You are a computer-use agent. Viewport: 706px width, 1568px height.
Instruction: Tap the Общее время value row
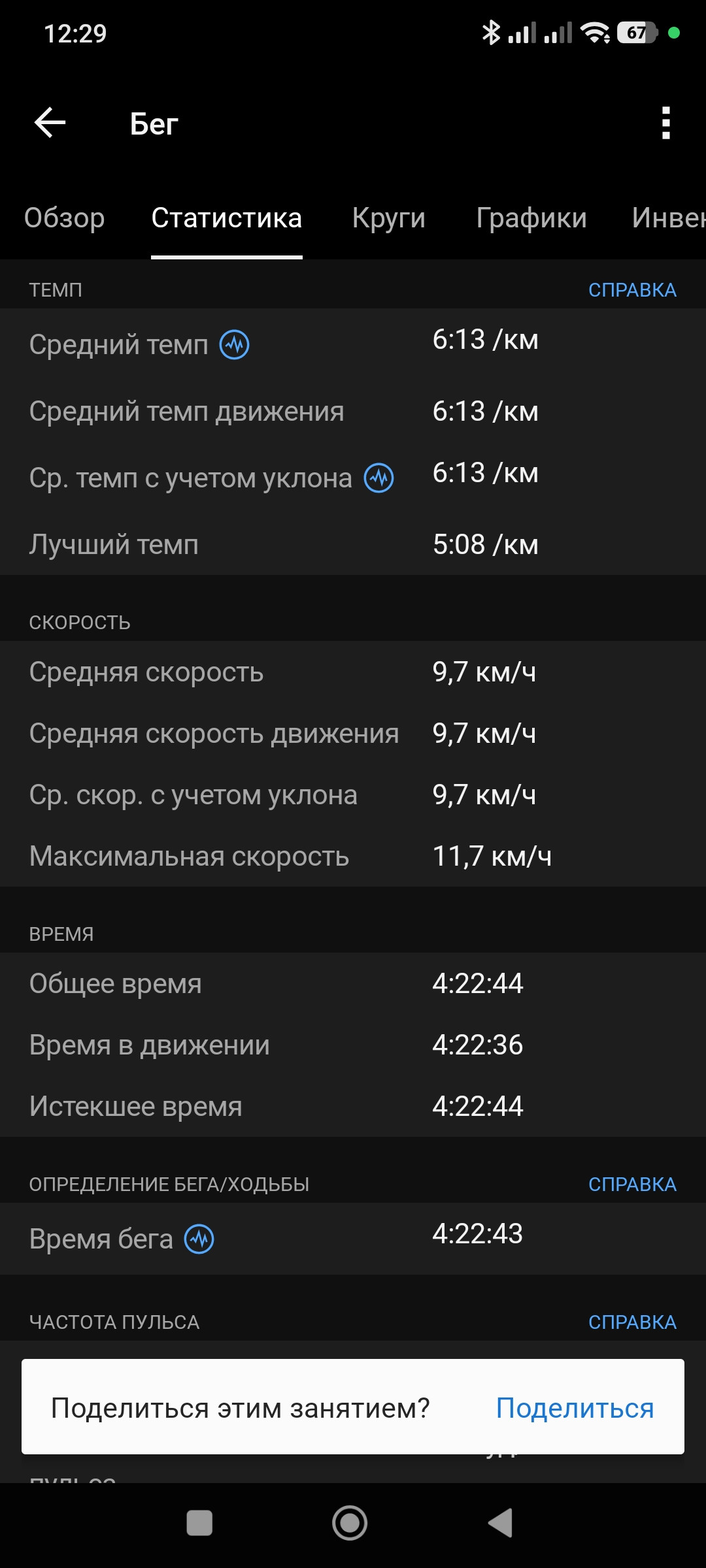(x=353, y=983)
